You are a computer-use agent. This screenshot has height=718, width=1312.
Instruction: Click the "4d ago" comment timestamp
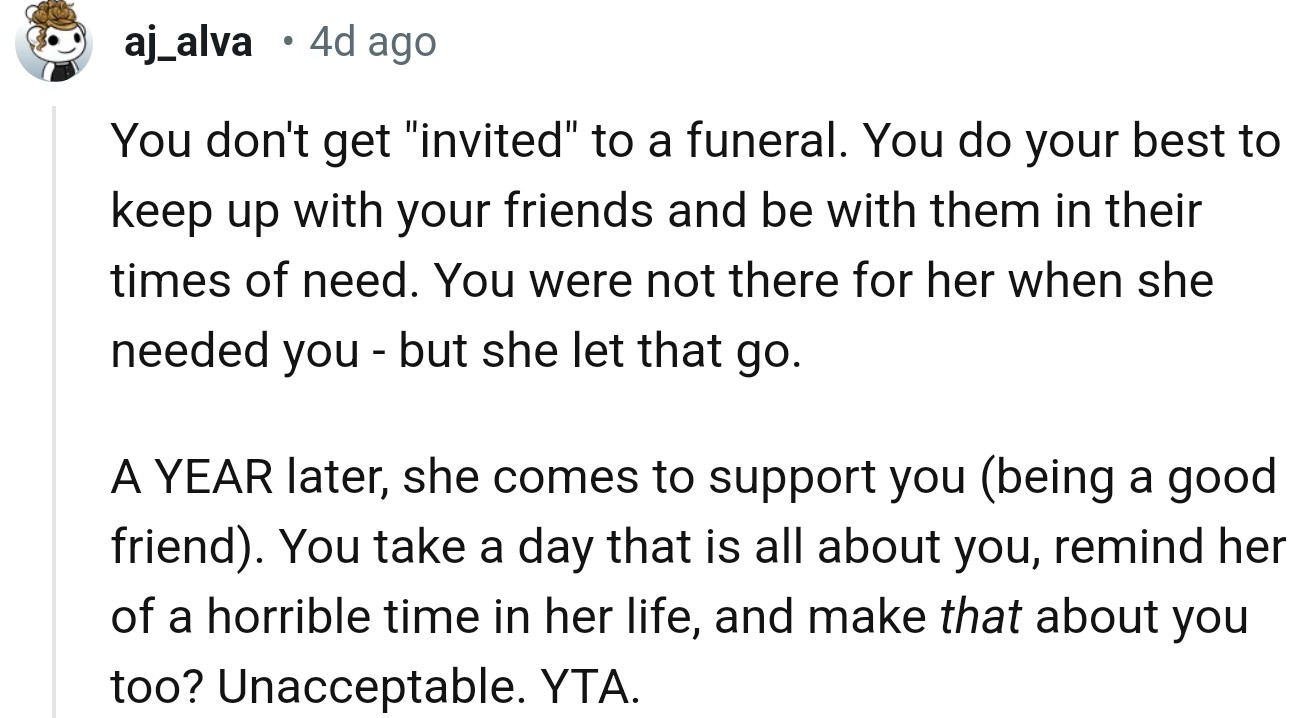point(373,42)
